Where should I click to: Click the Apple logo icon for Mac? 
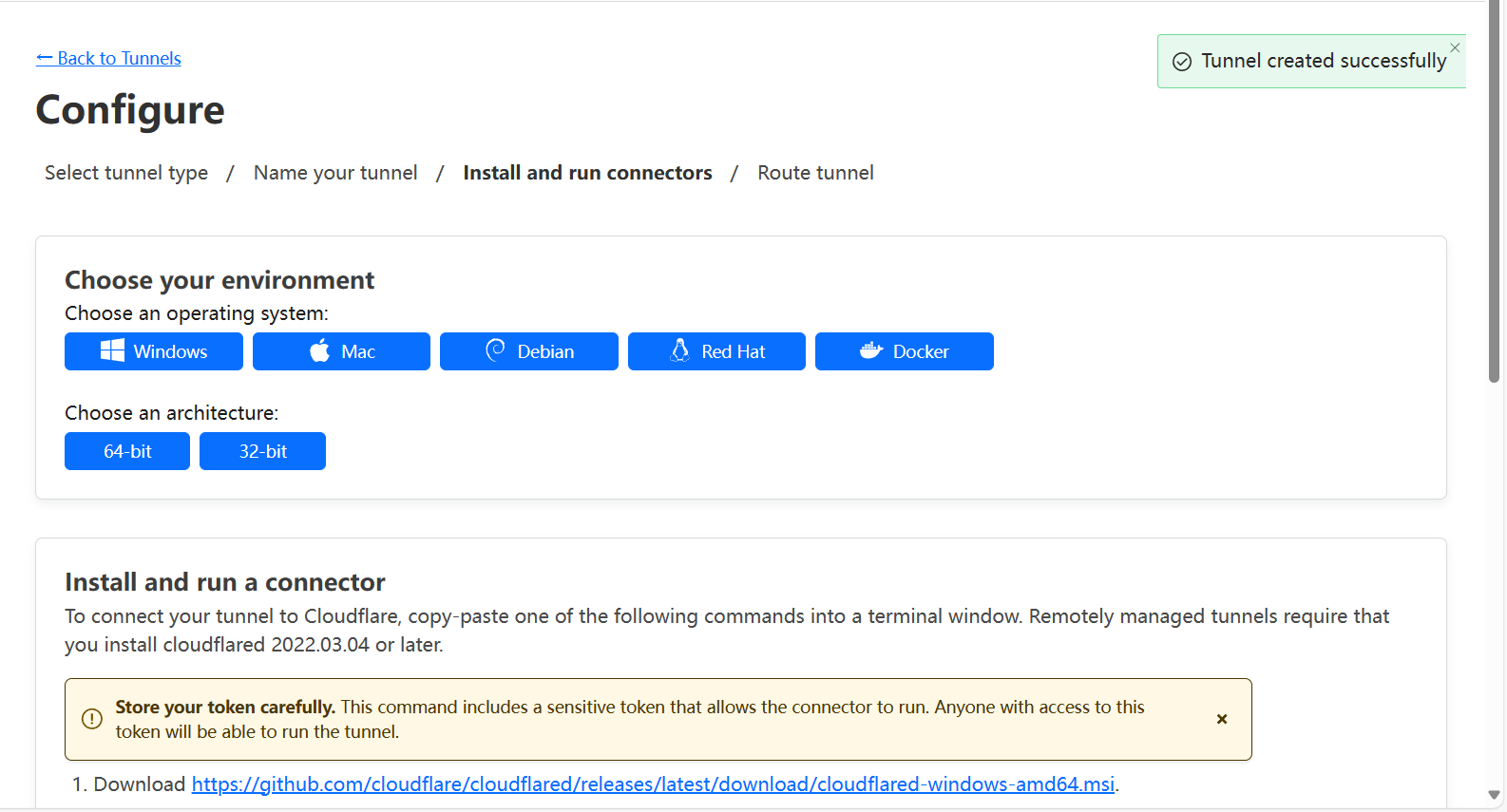(320, 350)
